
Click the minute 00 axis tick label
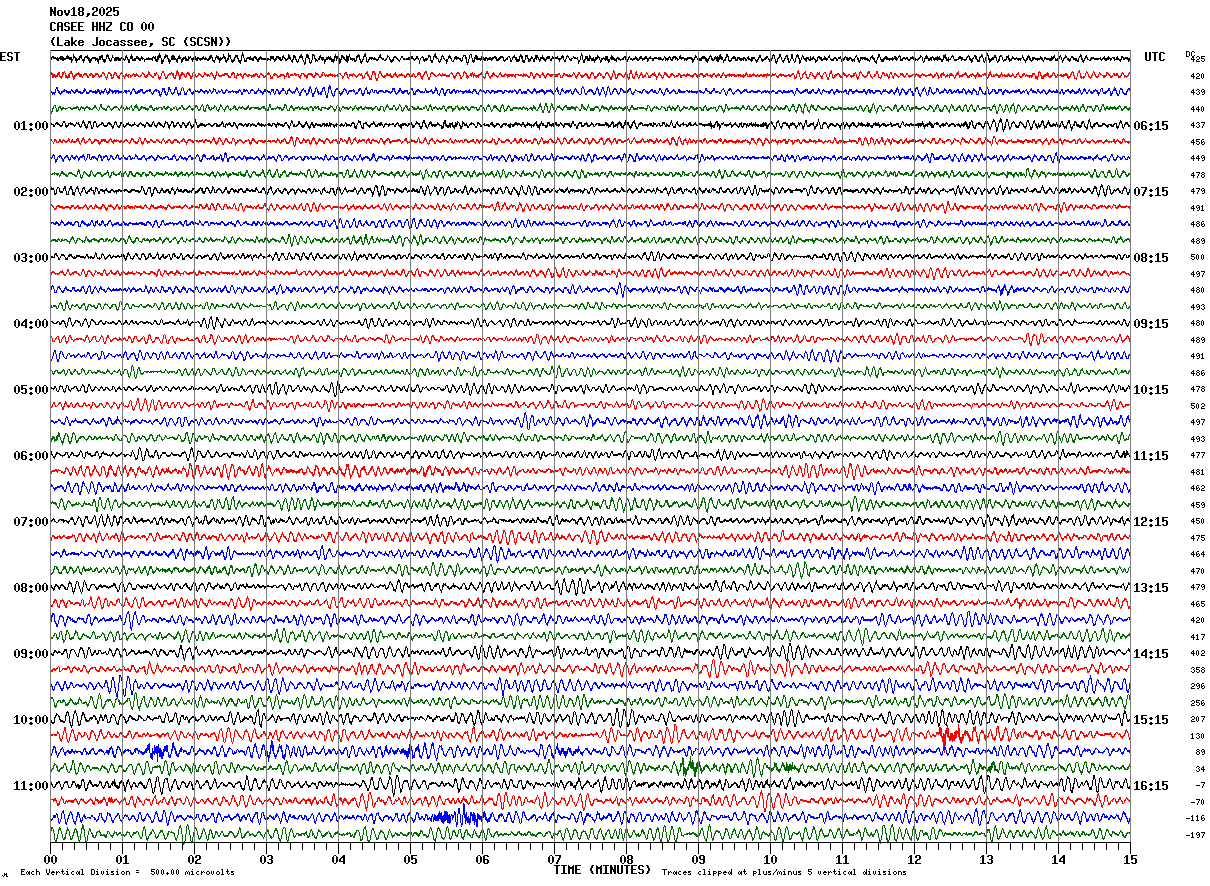tap(50, 860)
